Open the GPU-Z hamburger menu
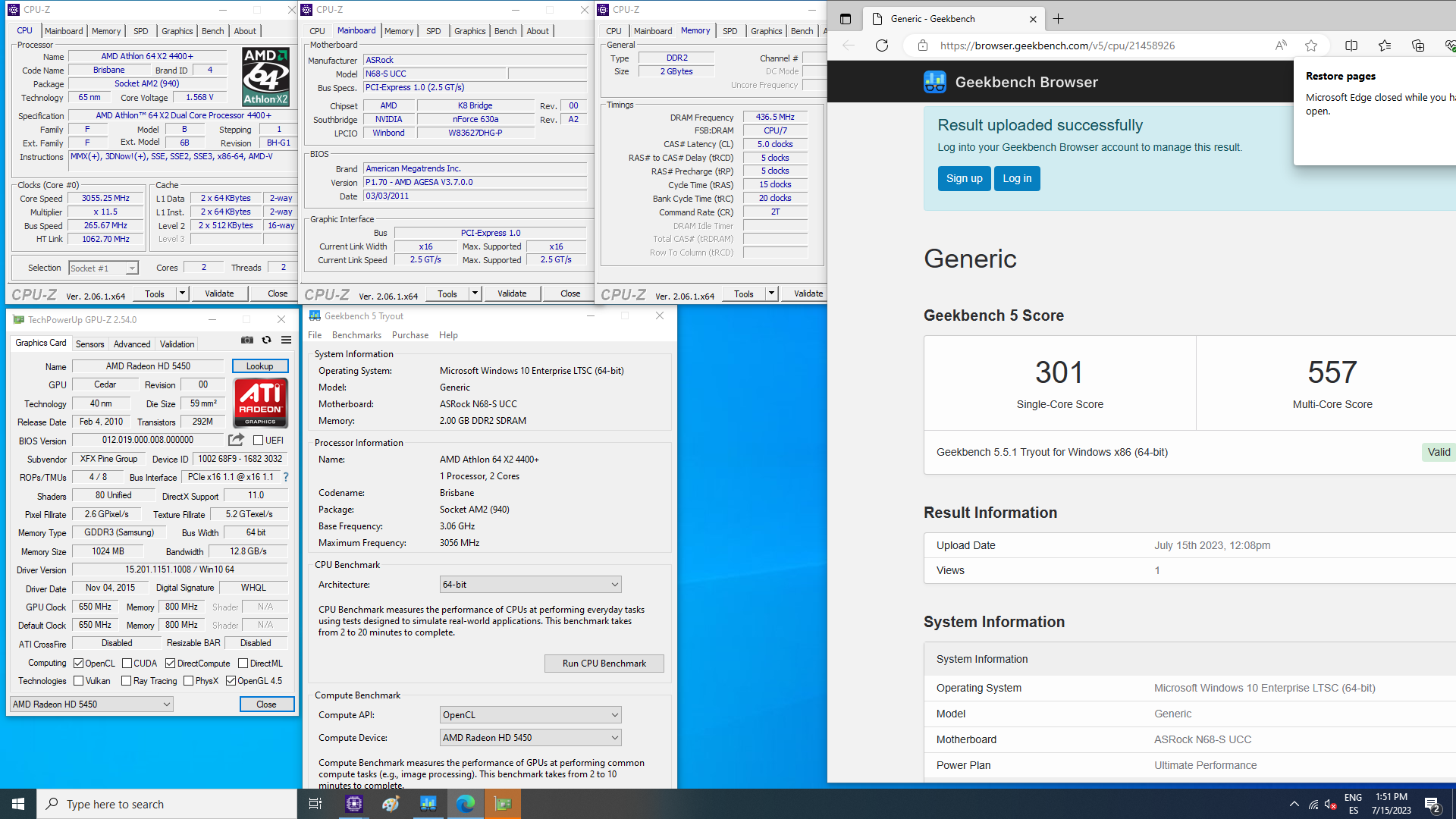Viewport: 1456px width, 819px height. click(287, 340)
